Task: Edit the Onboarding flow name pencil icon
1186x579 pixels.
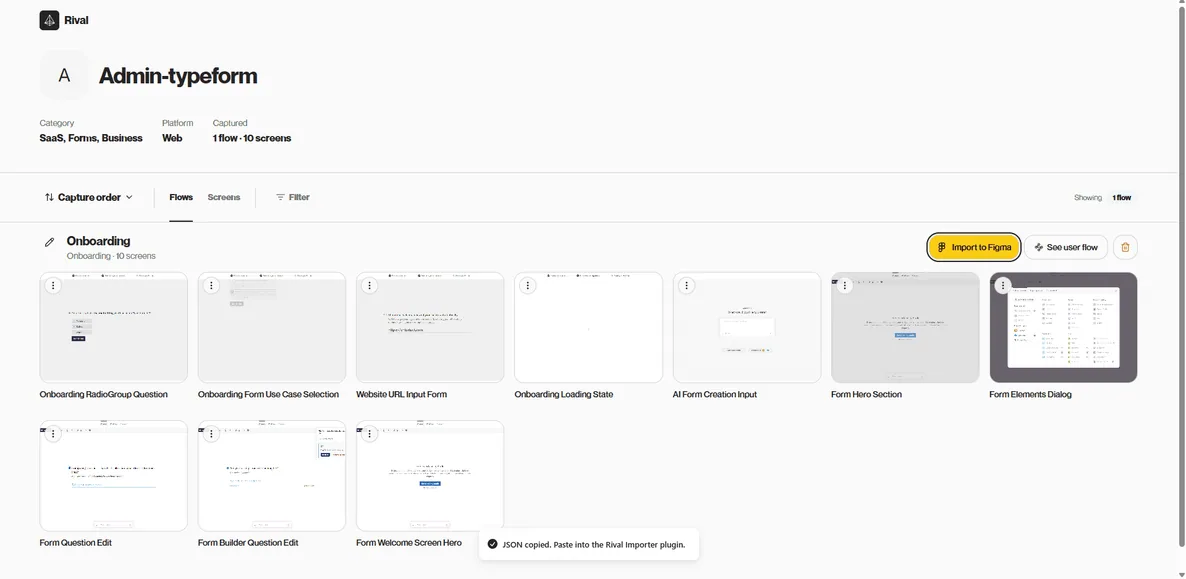Action: pyautogui.click(x=50, y=242)
